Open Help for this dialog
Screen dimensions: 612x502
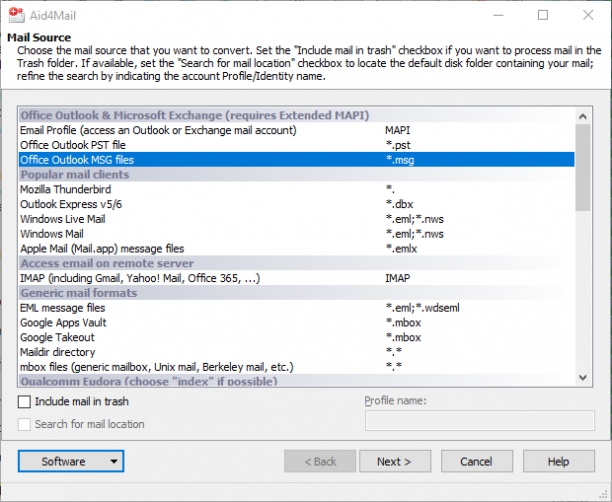coord(559,461)
